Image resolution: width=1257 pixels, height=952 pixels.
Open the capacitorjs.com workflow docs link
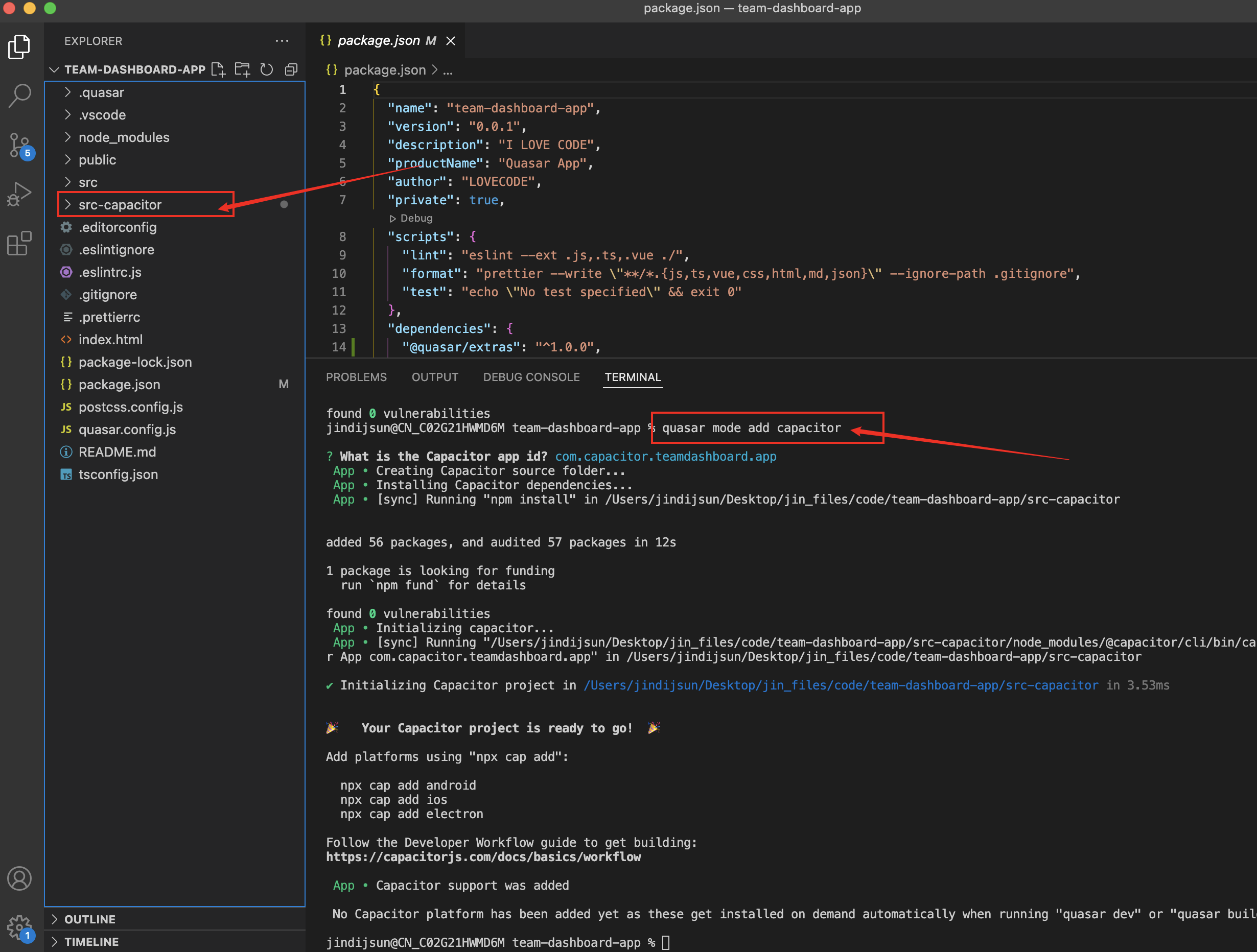tap(483, 856)
